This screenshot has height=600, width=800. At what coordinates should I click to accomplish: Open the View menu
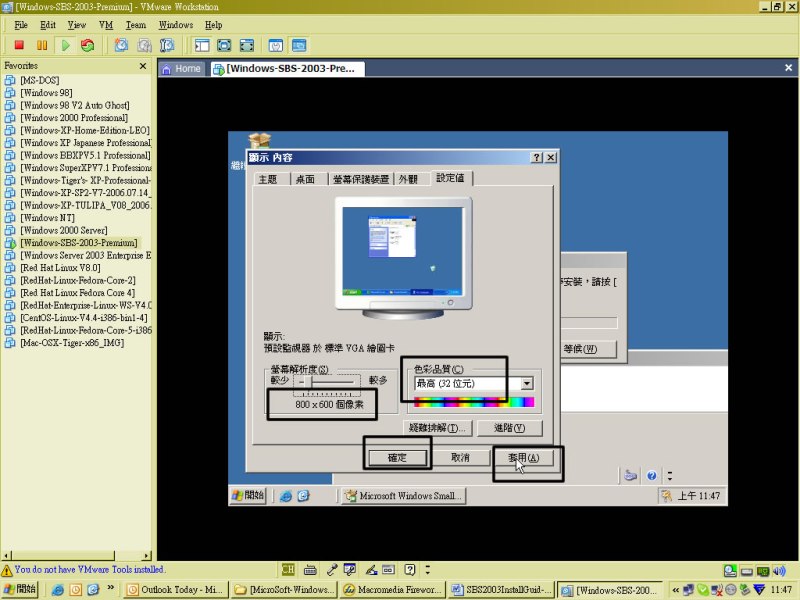pos(77,25)
